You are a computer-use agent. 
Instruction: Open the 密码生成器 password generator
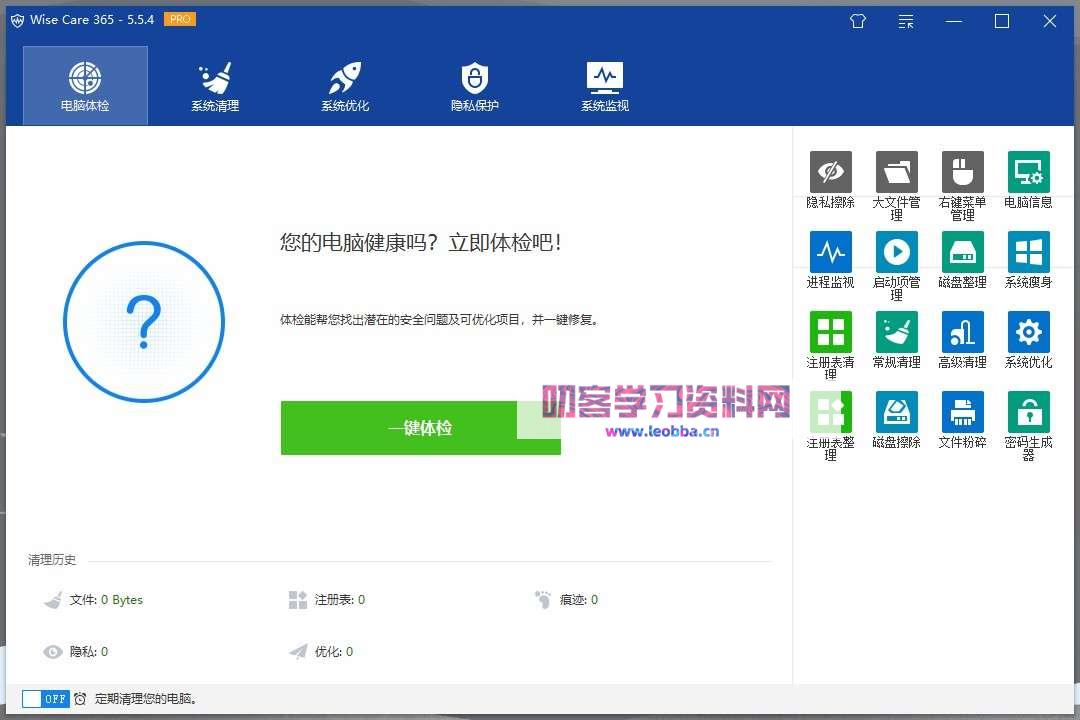pyautogui.click(x=1028, y=413)
